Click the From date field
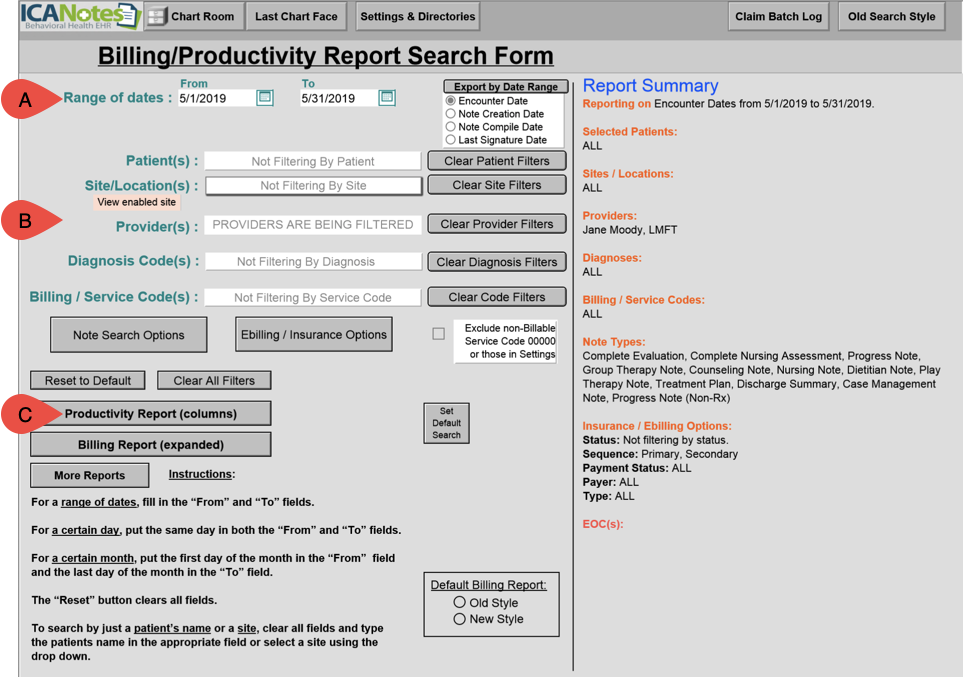 (216, 98)
